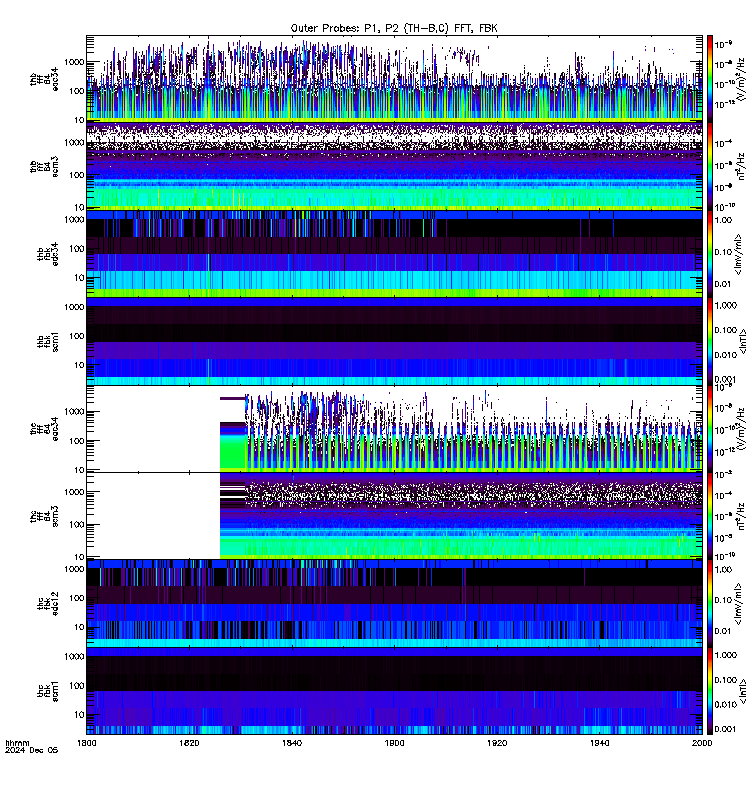Screen dimensions: 750x800
Task: Click the thb fbk scm1 color bar
Action: coord(709,341)
